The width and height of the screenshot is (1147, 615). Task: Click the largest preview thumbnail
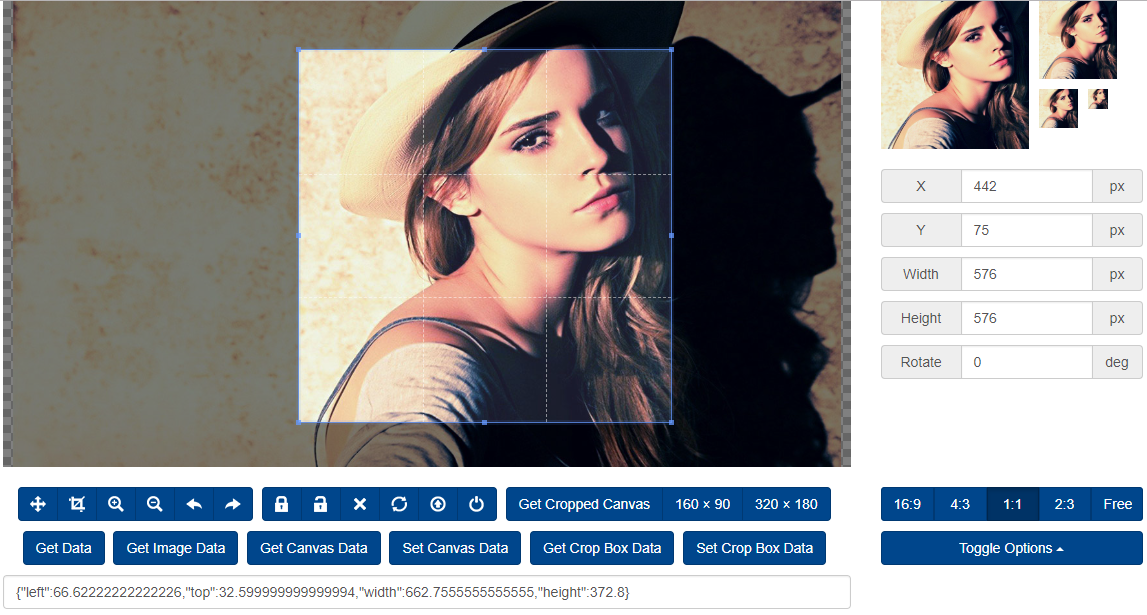(955, 75)
